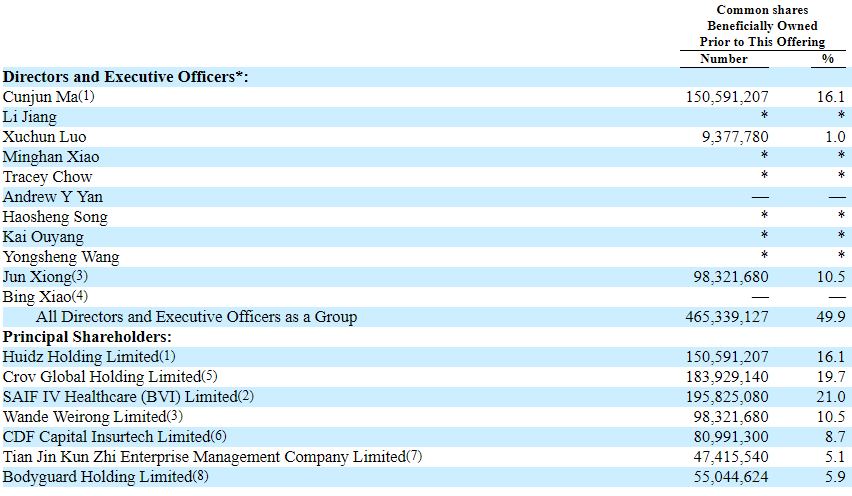Click the Andrew Y Yan name
The width and height of the screenshot is (852, 496).
pyautogui.click(x=53, y=197)
